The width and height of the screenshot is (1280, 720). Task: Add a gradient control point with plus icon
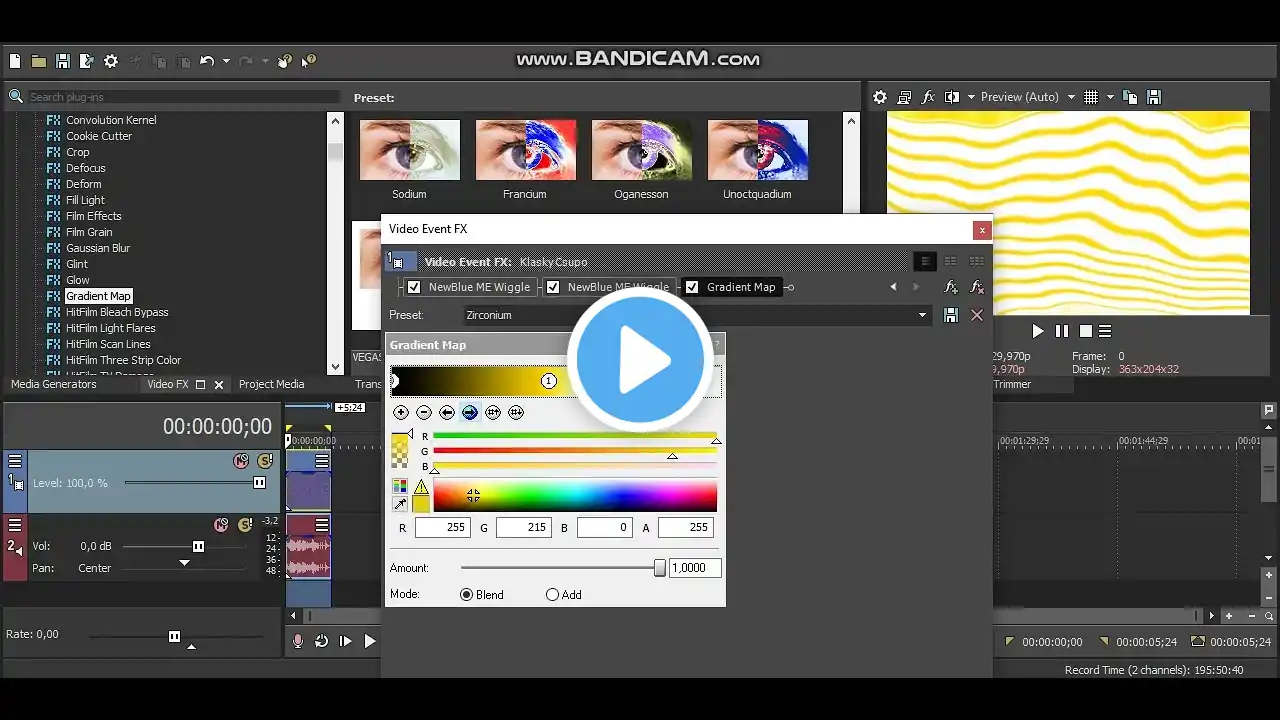[401, 412]
